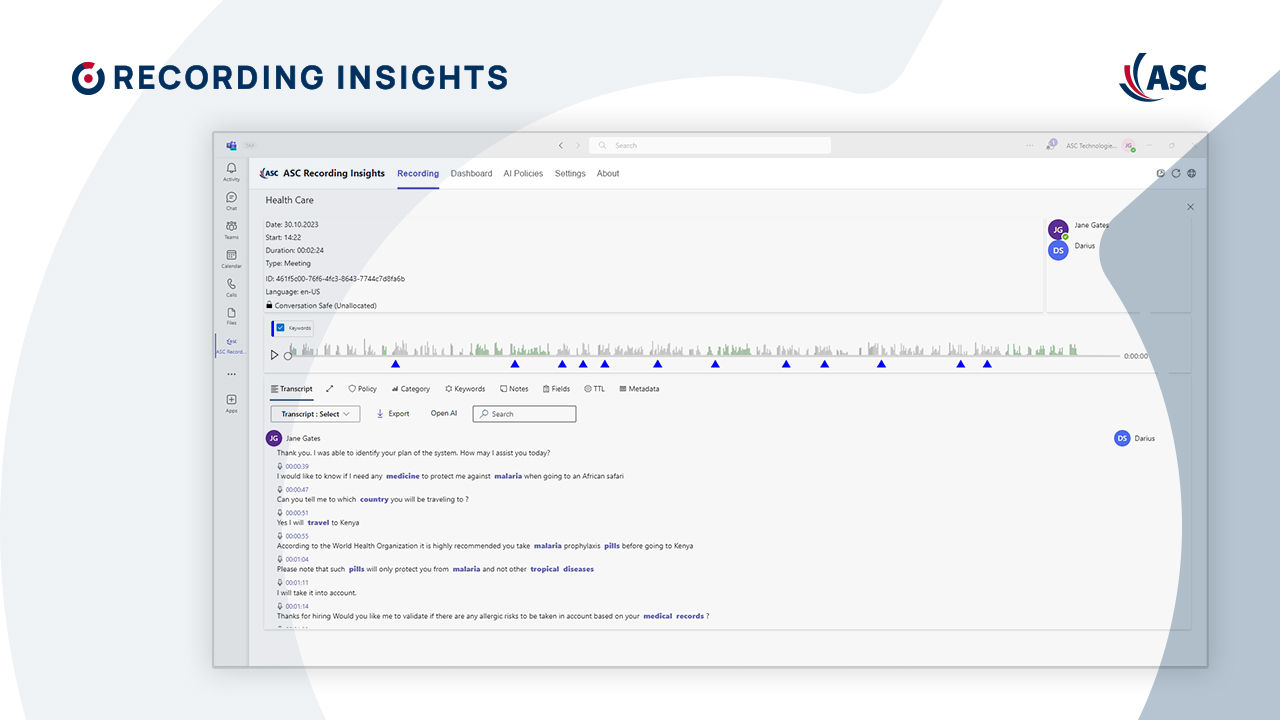Select the TTL tab

[x=594, y=389]
